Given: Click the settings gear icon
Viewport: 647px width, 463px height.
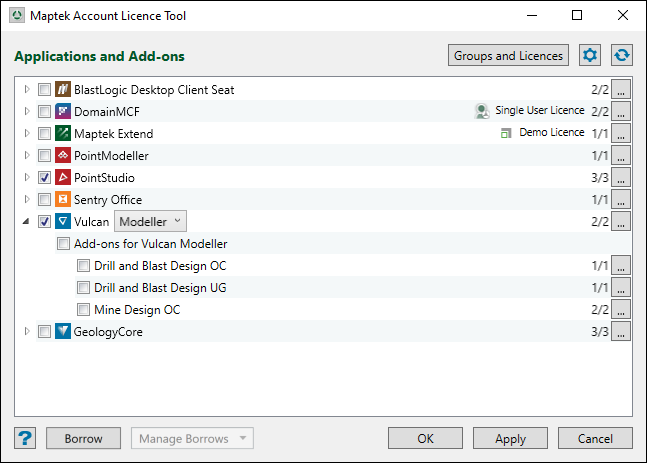Looking at the screenshot, I should tap(590, 56).
